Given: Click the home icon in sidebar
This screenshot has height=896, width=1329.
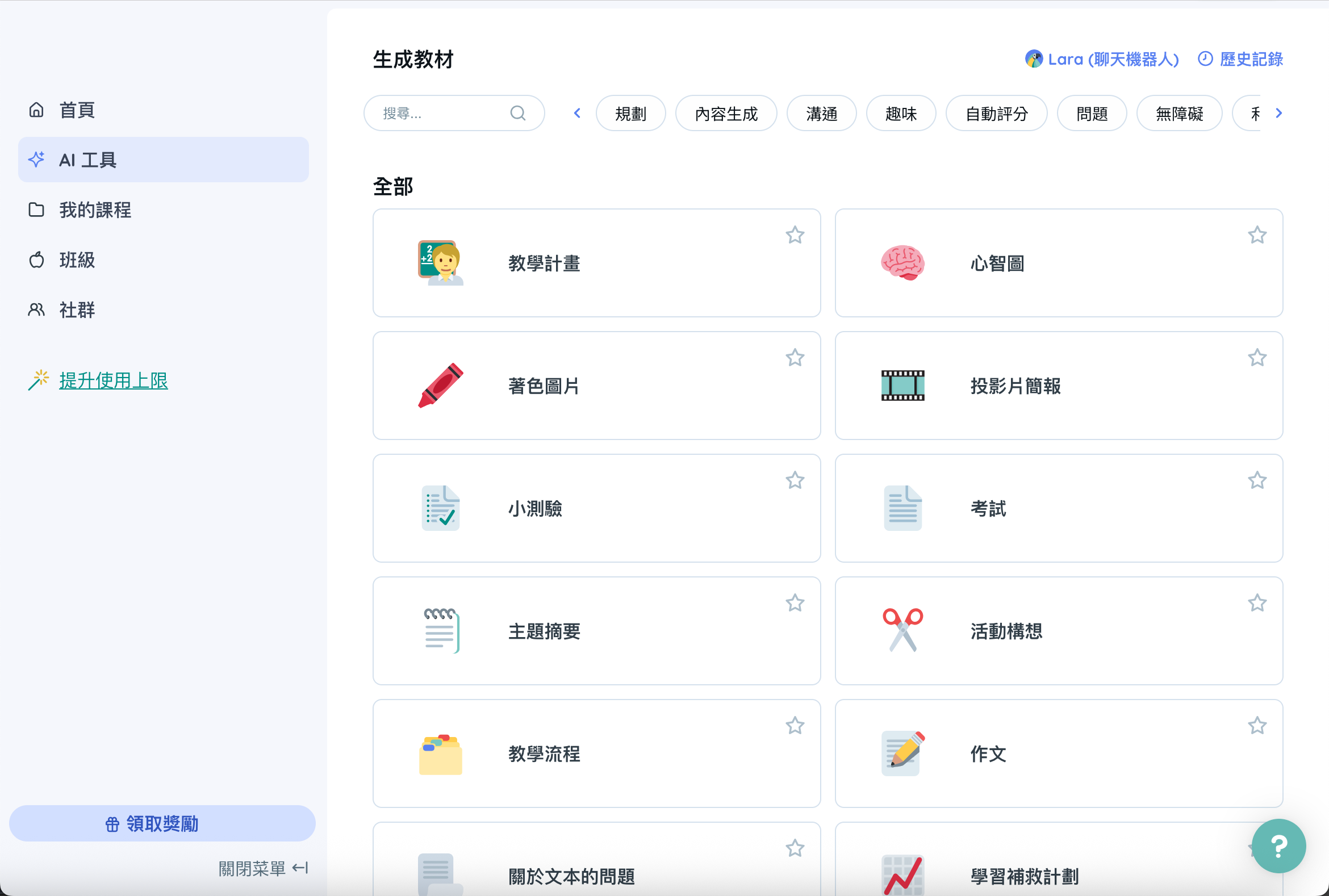Looking at the screenshot, I should 36,110.
